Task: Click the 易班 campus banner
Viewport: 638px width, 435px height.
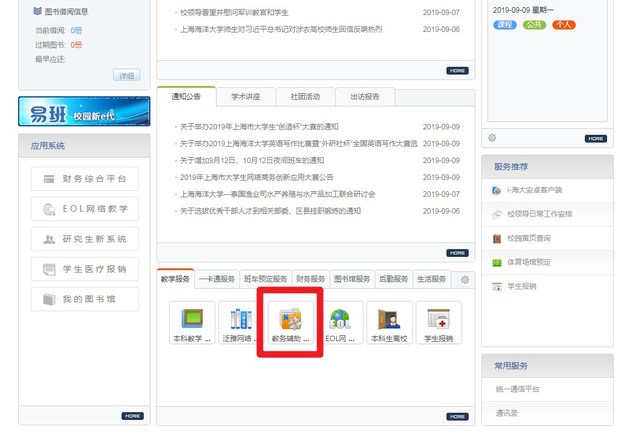Action: click(x=84, y=112)
